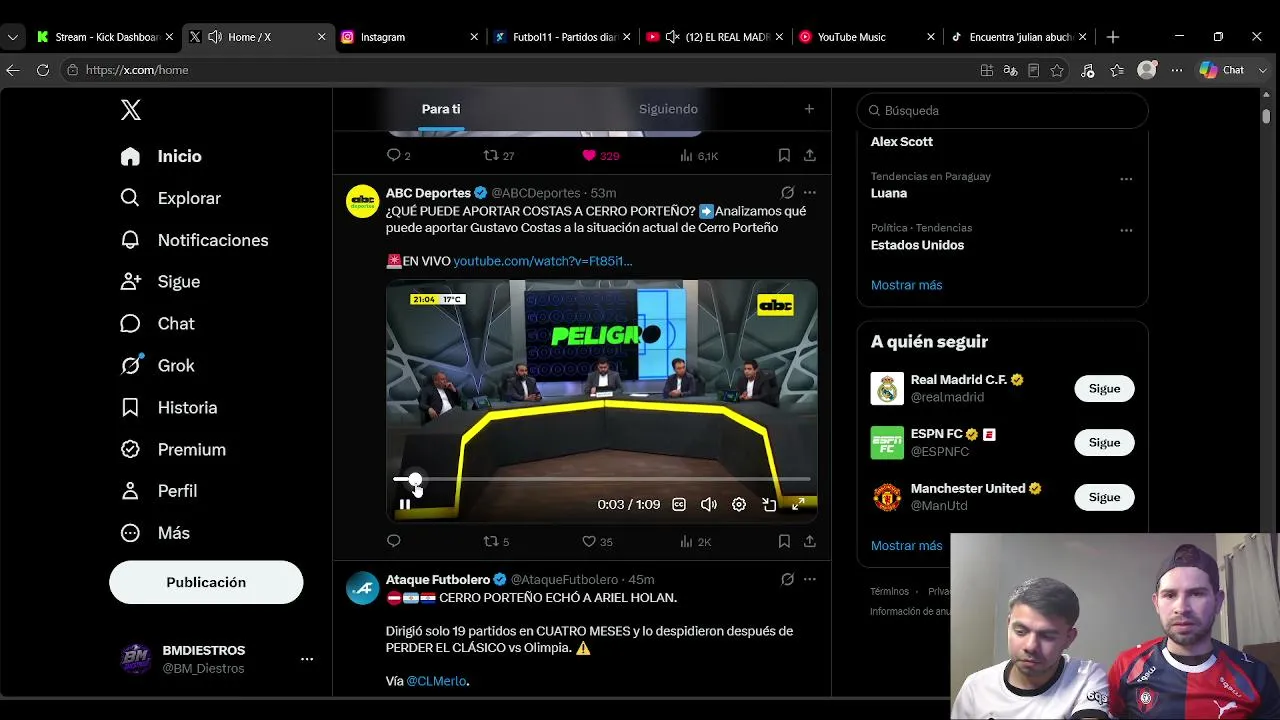The width and height of the screenshot is (1280, 720).
Task: Unmute the EL REAL MADRID browser tab
Action: (x=673, y=37)
